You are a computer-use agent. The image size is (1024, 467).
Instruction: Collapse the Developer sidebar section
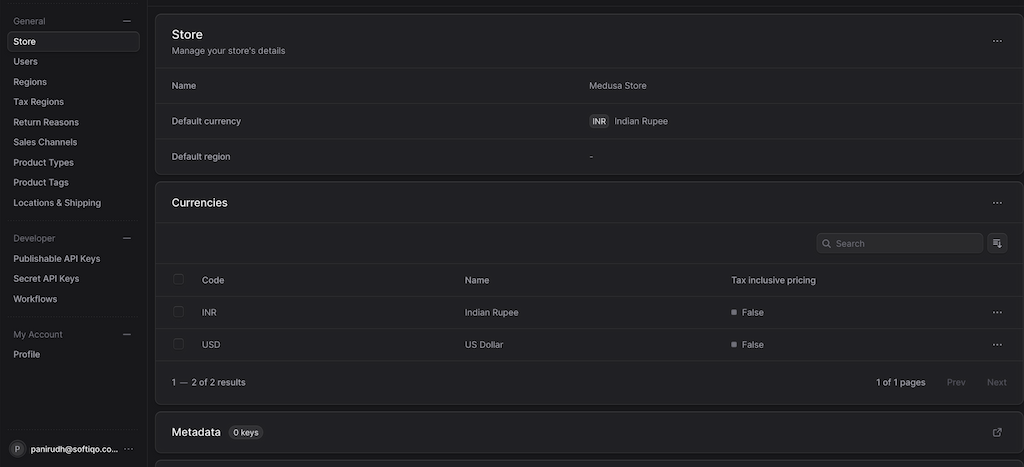click(126, 238)
